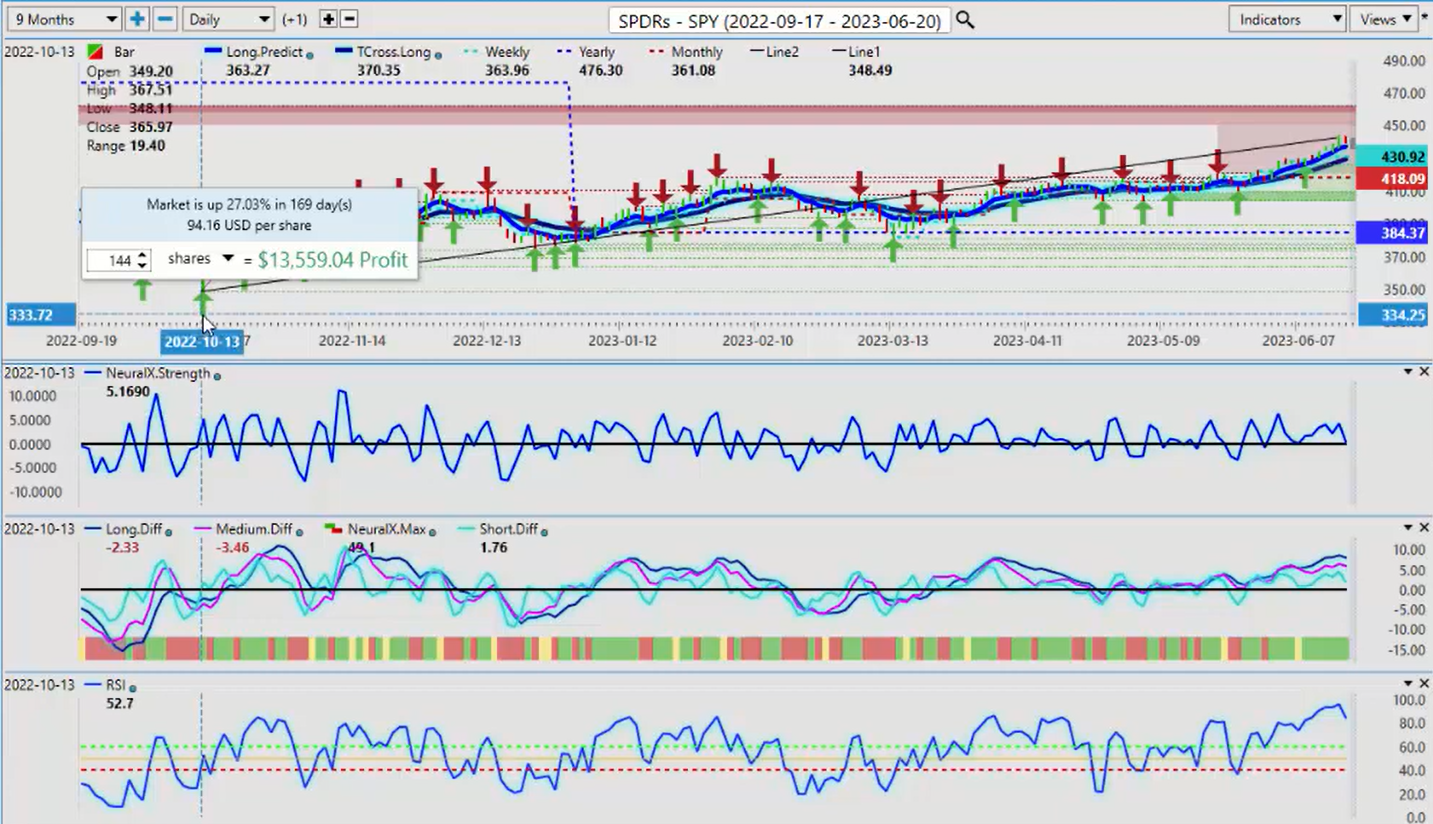Viewport: 1433px width, 824px height.
Task: Click the Bar legend red-green icon
Action: (x=95, y=52)
